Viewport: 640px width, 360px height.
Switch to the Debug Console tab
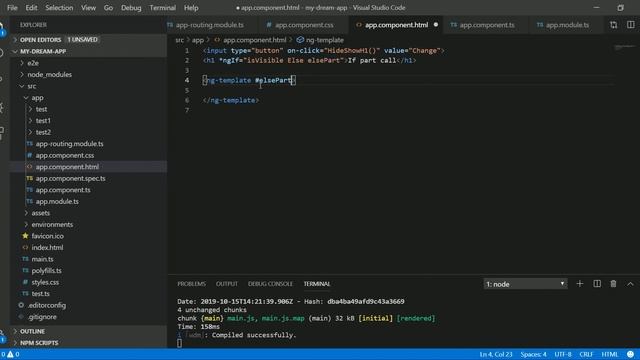pyautogui.click(x=270, y=284)
